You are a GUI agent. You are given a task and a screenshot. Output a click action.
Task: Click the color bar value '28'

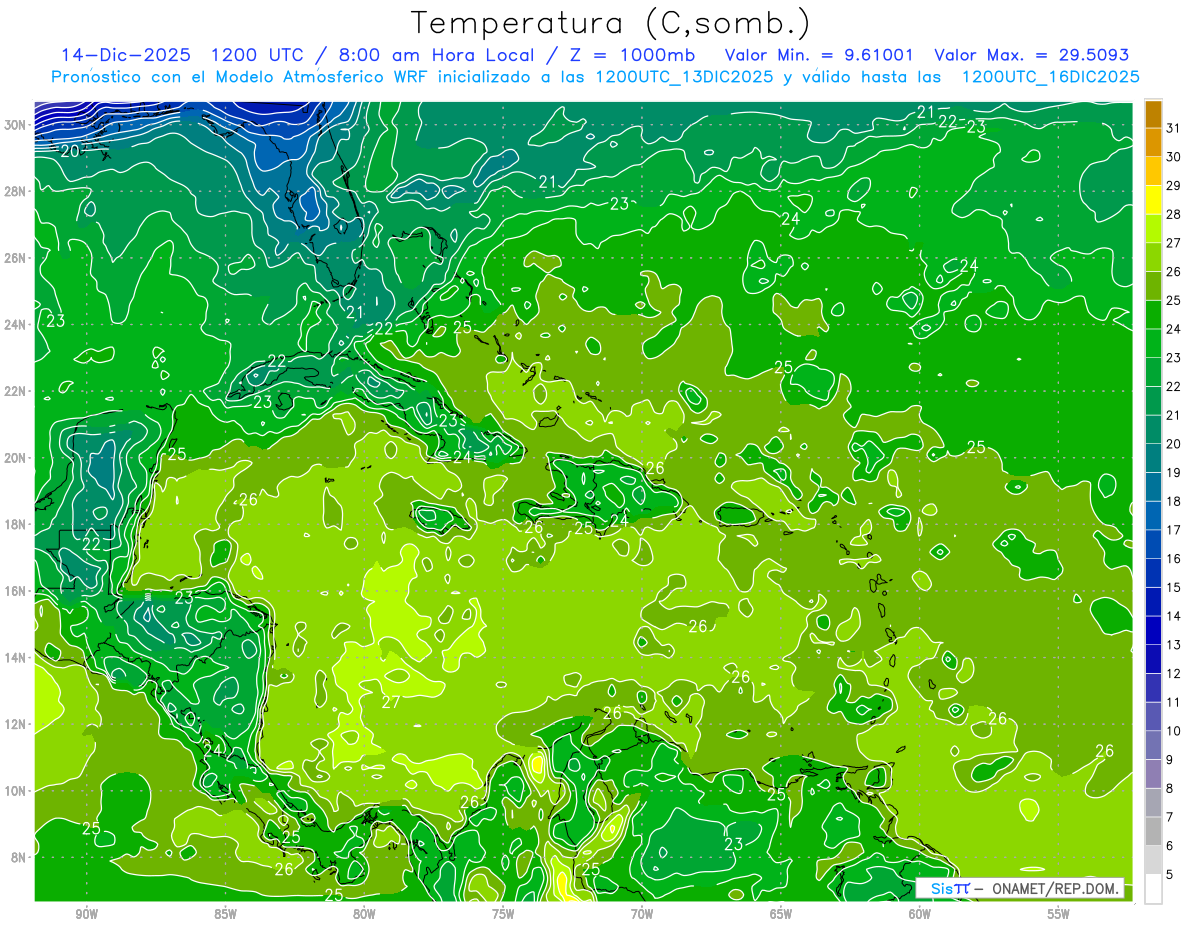[1174, 214]
